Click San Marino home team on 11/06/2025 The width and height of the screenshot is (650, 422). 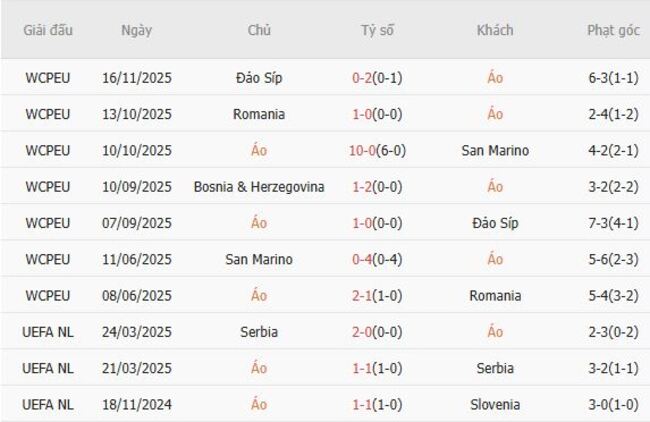(x=259, y=260)
